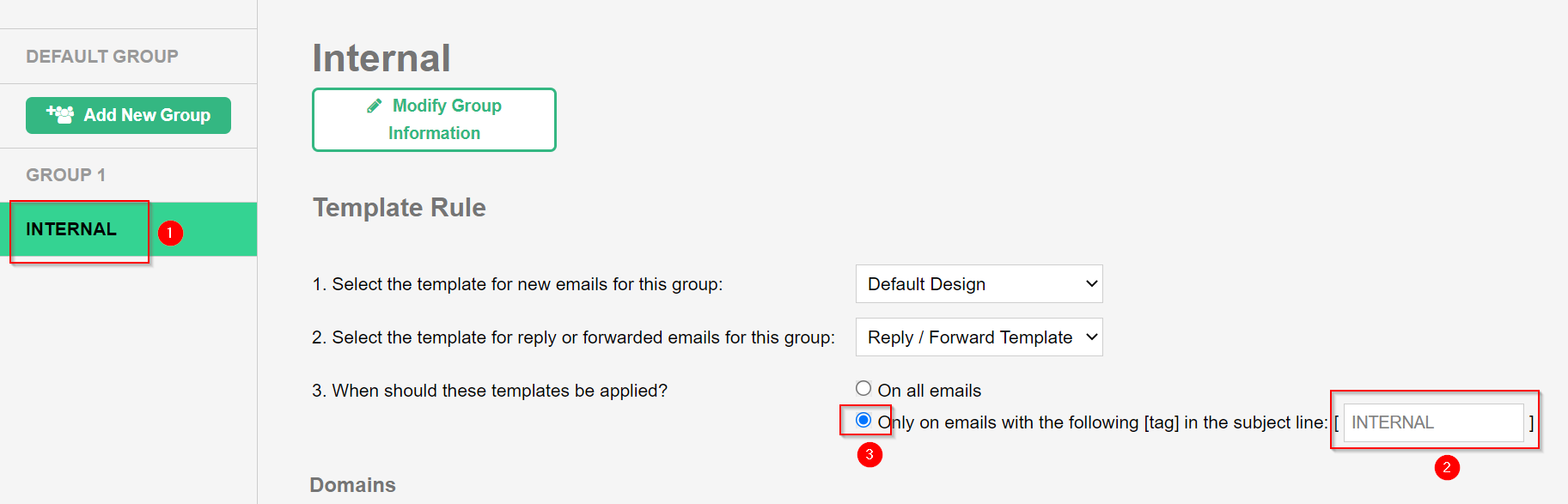Click the Template Rule section heading
1568x504 pixels.
pos(399,208)
